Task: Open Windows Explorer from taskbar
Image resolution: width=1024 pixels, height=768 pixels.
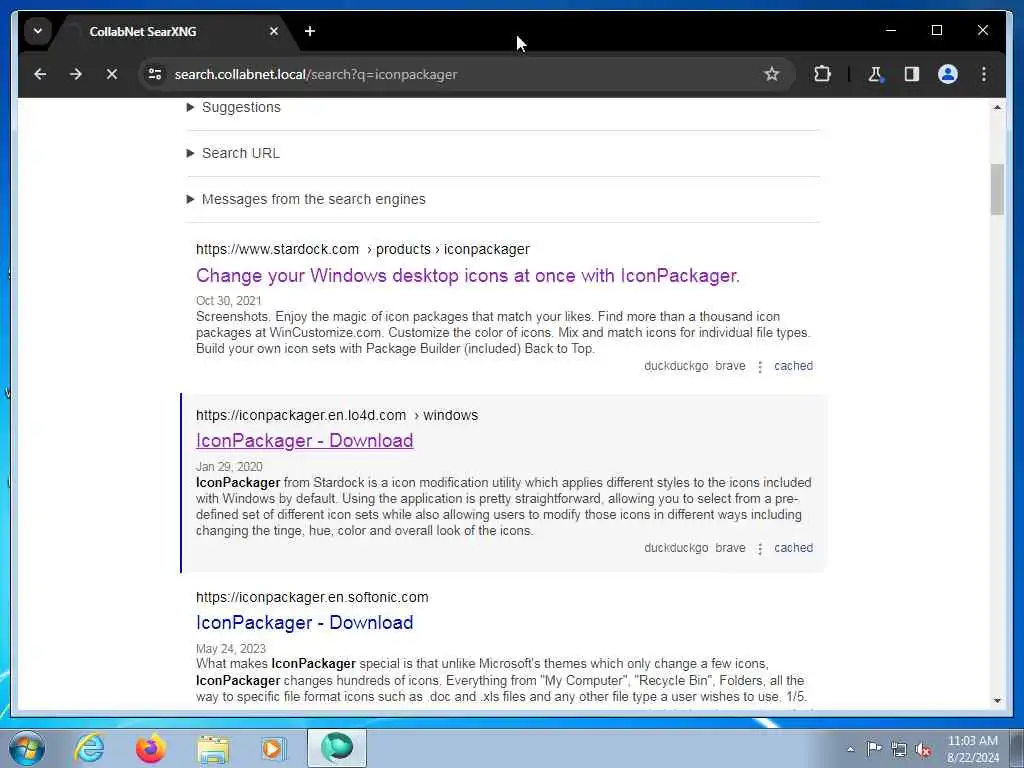Action: click(x=213, y=748)
